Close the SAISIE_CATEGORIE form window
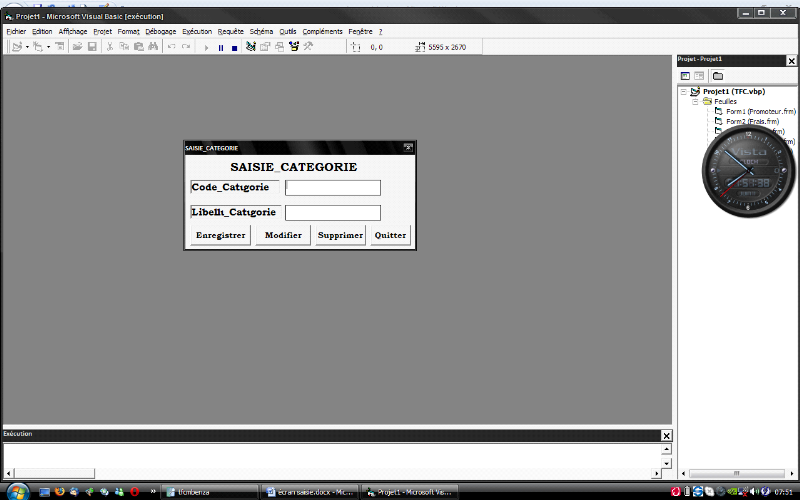Screen dimensions: 800x500 pos(408,147)
